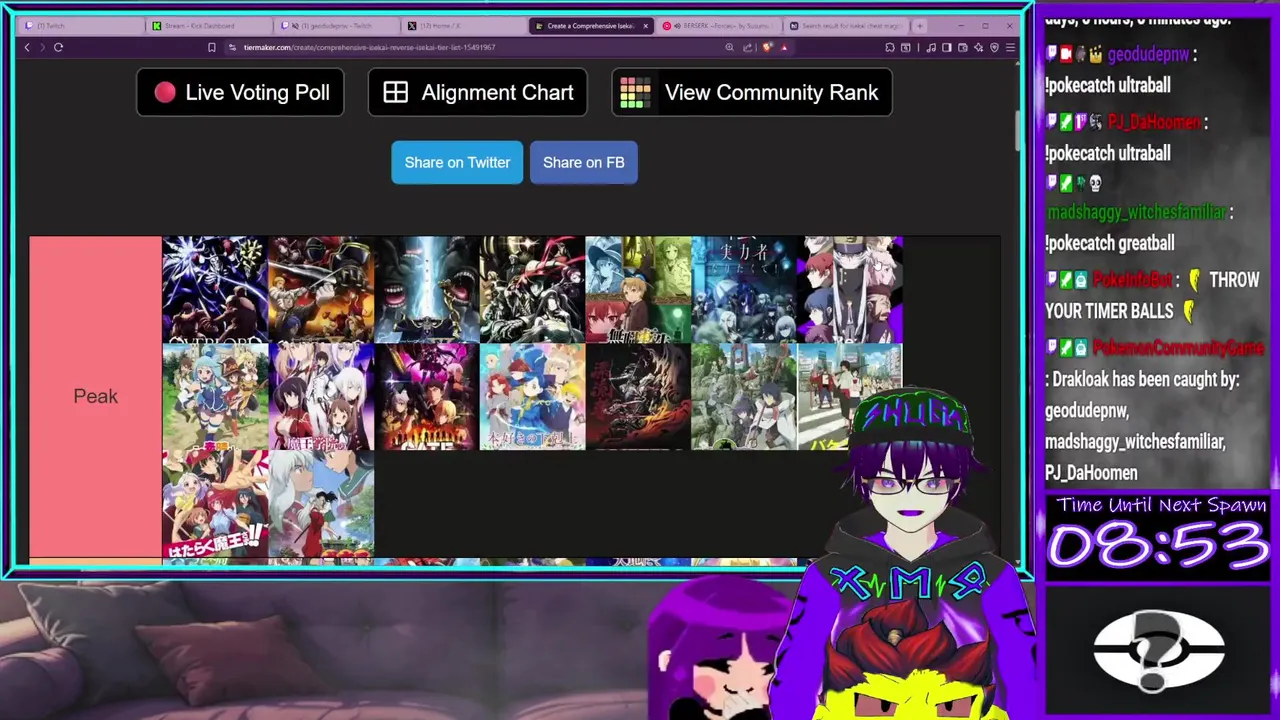Open the media control music-note icon
This screenshot has width=1280, height=720.
click(x=931, y=47)
